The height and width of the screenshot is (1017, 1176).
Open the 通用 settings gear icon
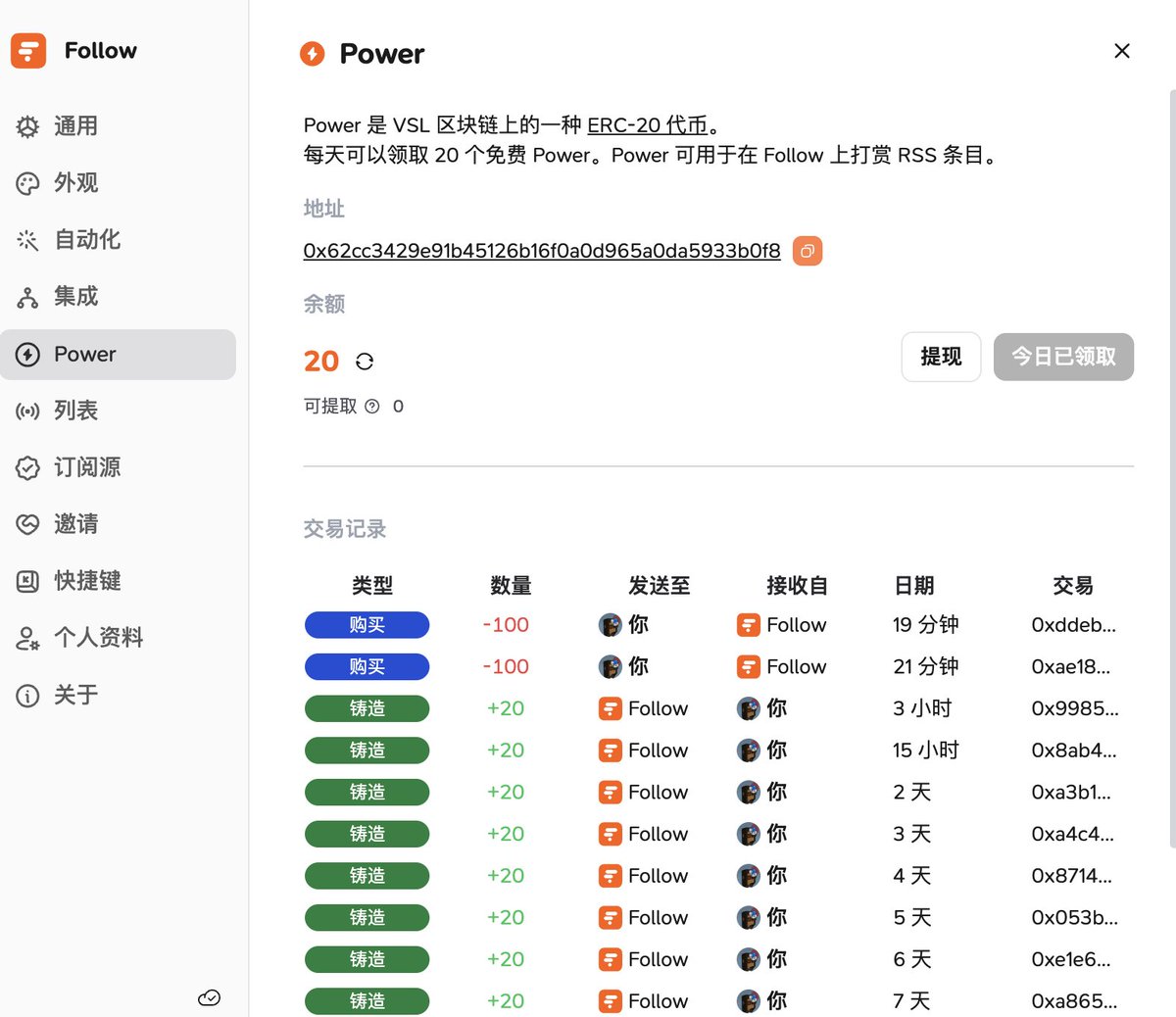27,126
